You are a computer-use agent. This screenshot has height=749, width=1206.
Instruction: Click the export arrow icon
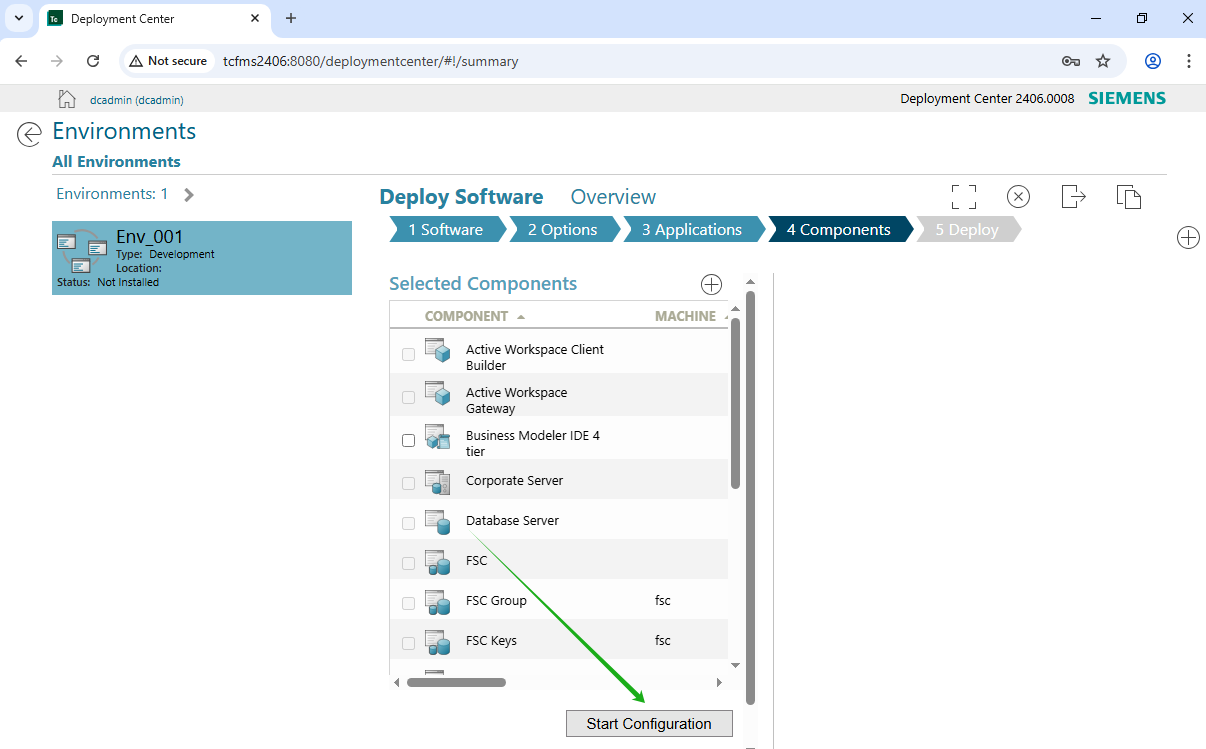1073,196
